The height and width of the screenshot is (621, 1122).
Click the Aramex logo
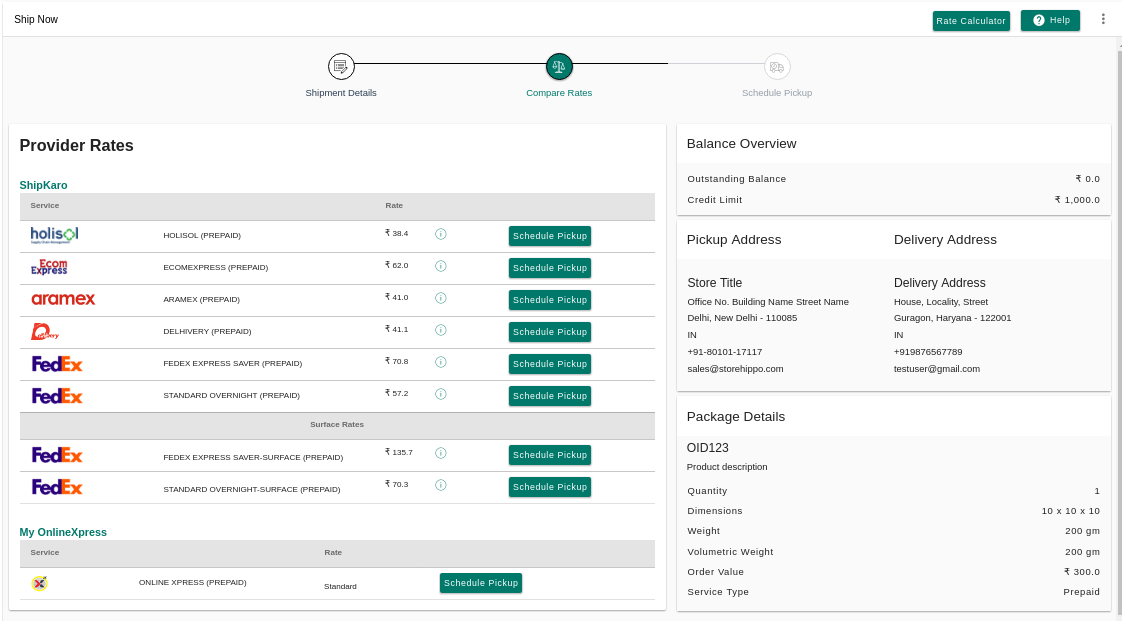[63, 299]
